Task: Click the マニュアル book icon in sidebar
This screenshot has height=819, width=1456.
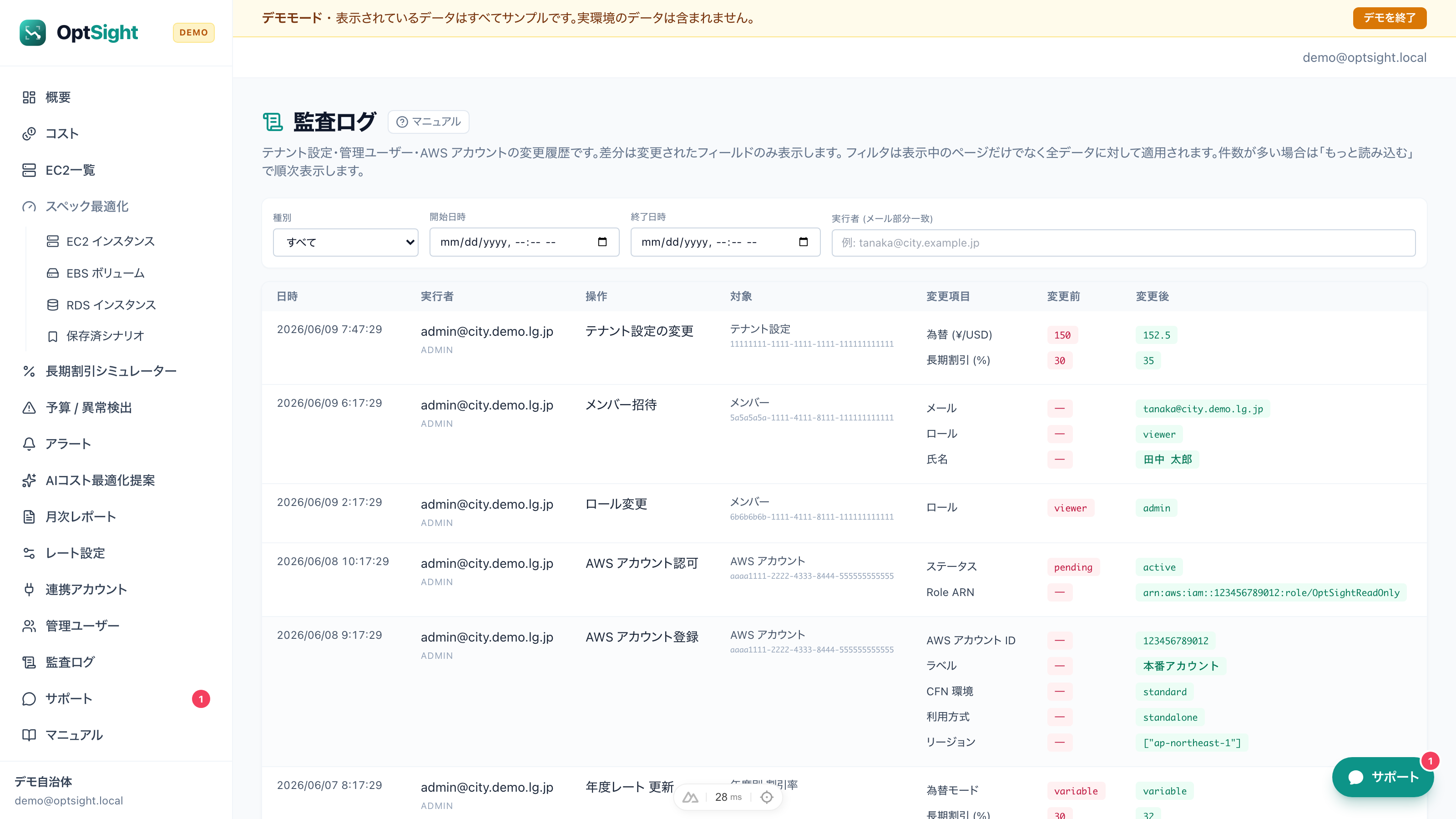Action: (x=29, y=735)
